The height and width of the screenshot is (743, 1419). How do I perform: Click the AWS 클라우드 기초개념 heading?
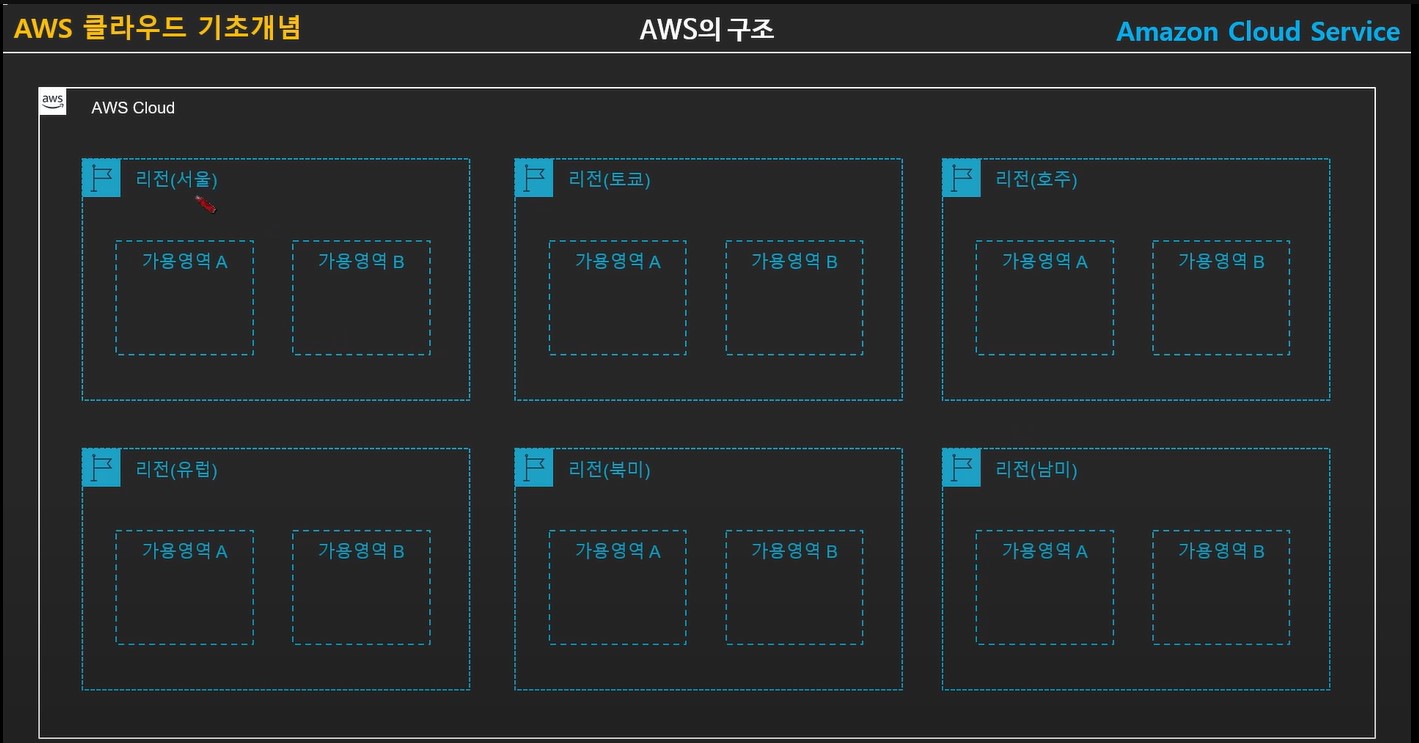click(157, 28)
